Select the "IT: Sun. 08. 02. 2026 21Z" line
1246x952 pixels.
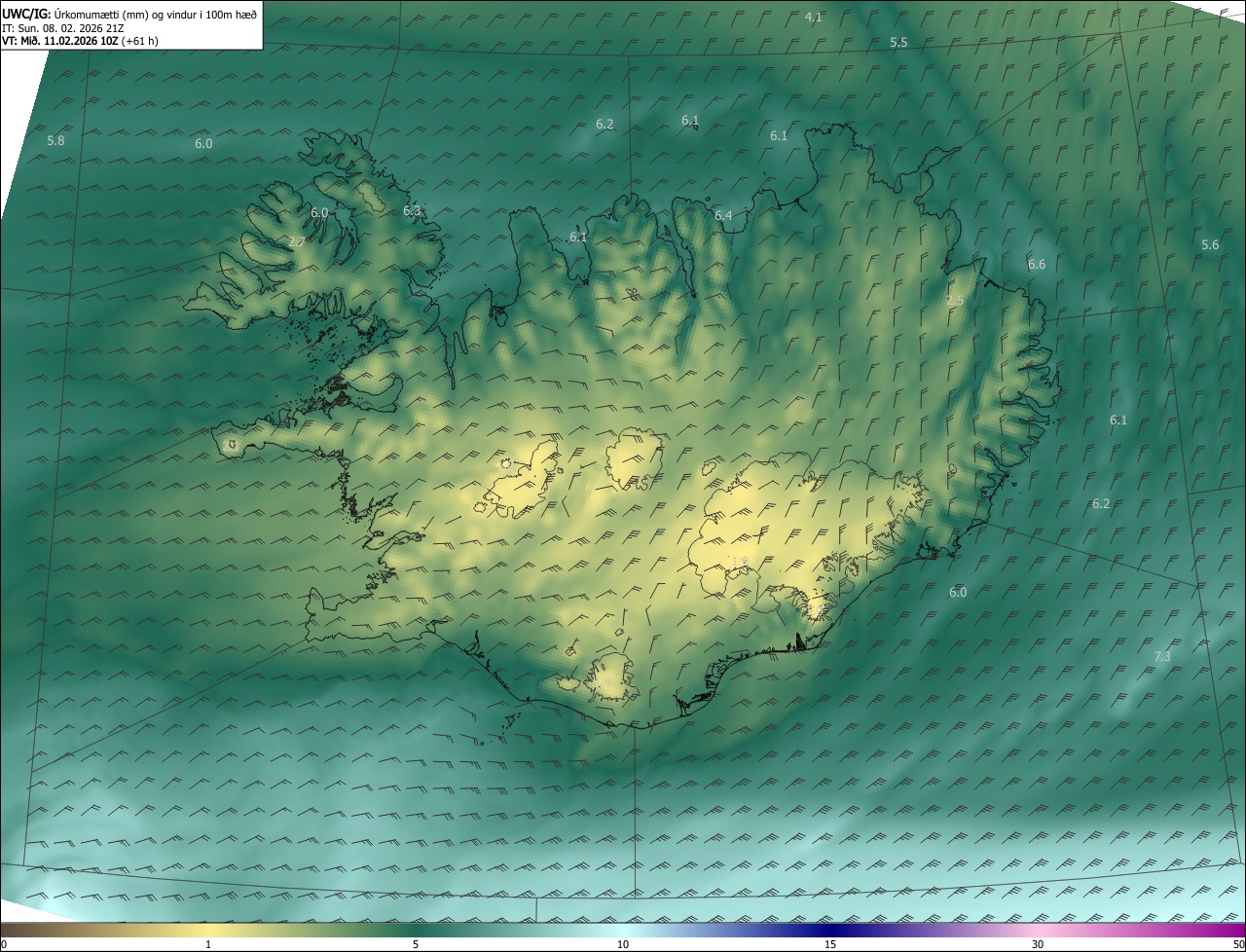[65, 28]
